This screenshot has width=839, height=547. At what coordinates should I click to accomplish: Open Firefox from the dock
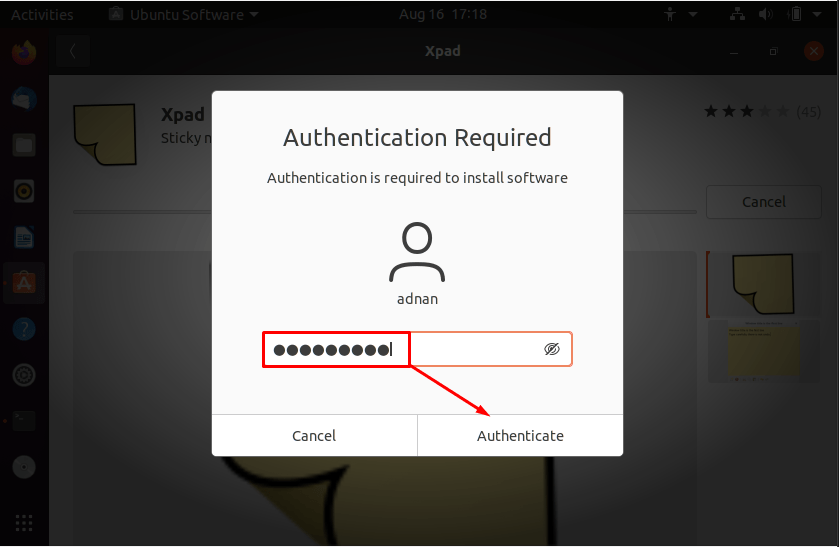point(24,52)
